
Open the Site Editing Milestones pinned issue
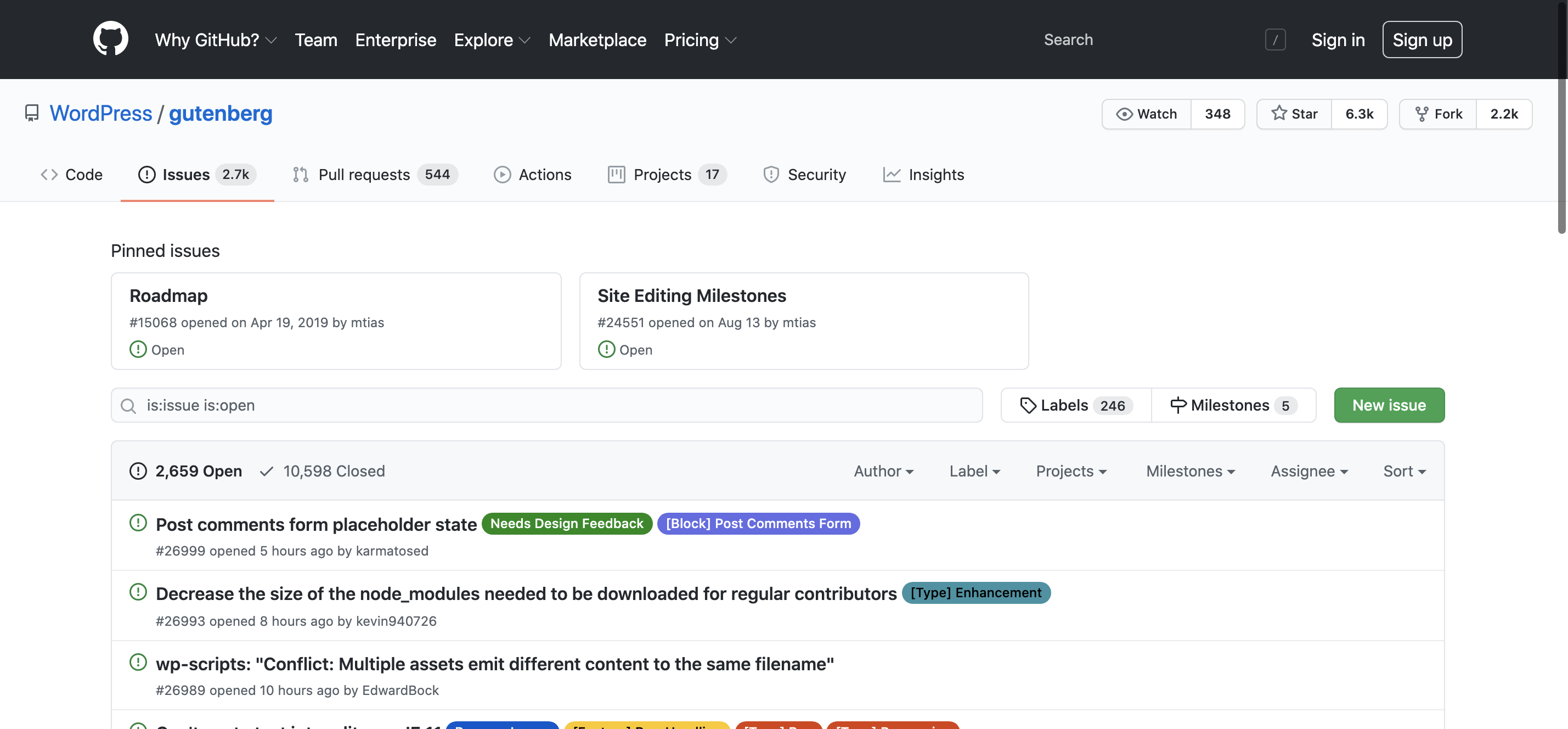click(692, 295)
